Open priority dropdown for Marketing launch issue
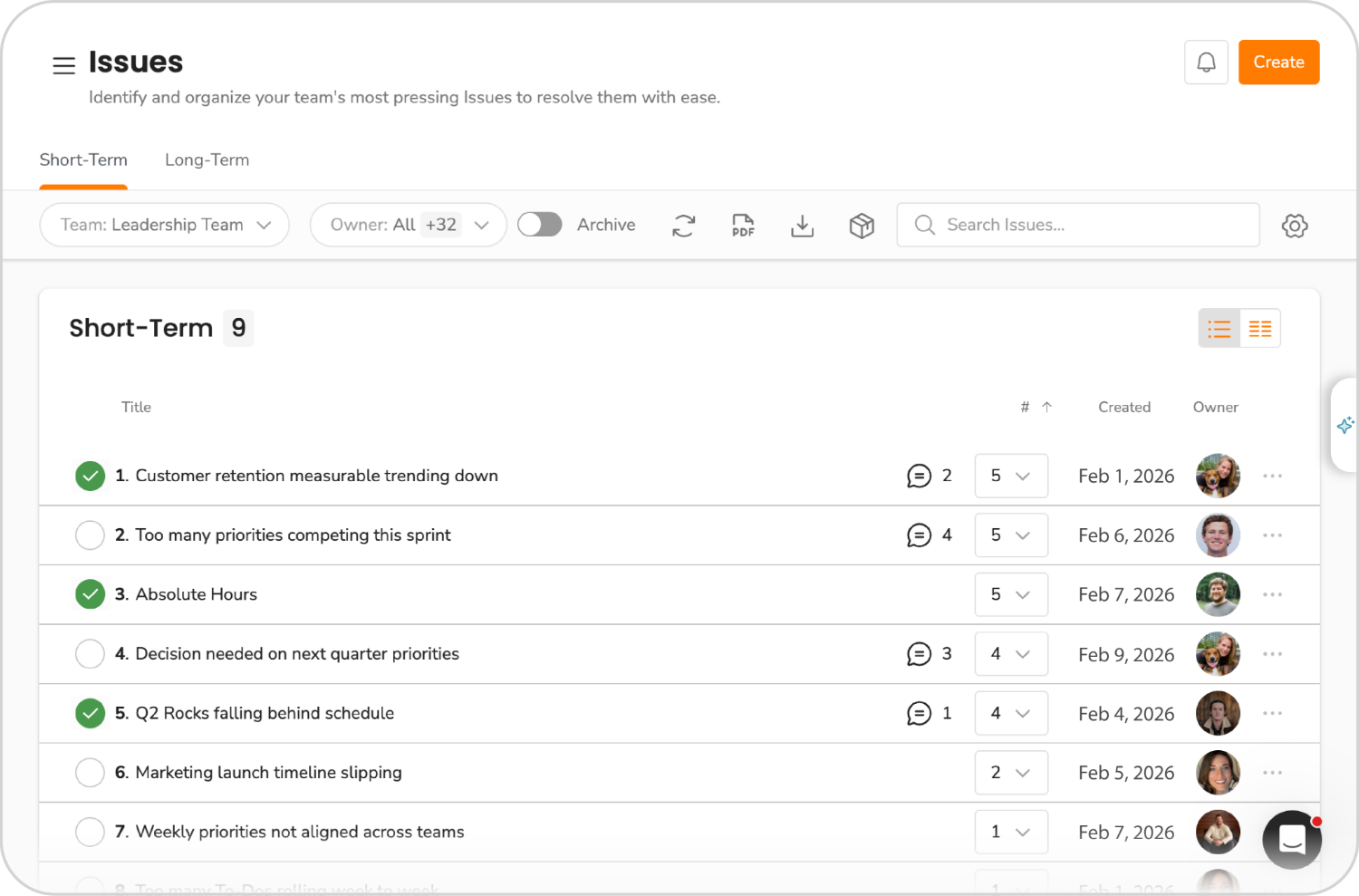 point(1010,773)
